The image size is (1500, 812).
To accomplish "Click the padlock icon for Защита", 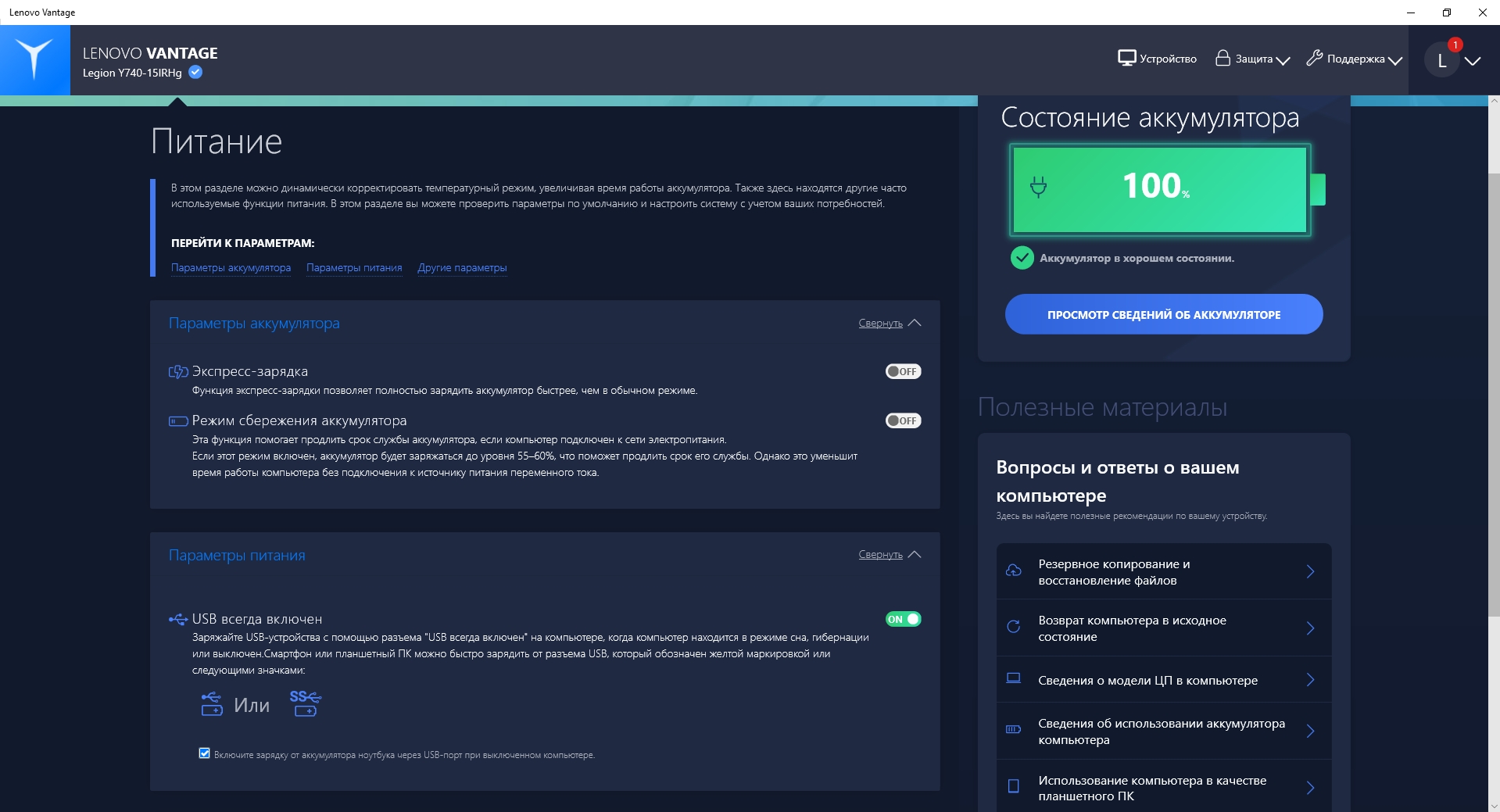I will click(1223, 58).
